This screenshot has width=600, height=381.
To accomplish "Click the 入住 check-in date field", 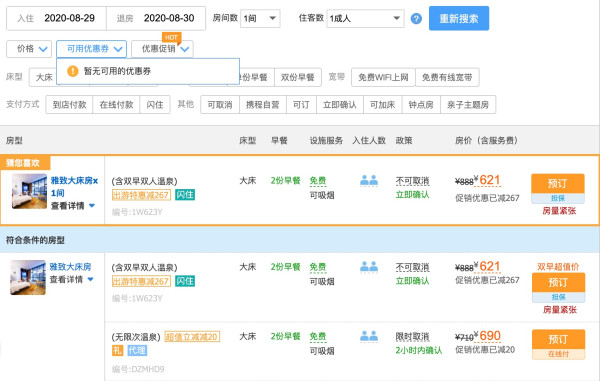I will tap(56, 18).
